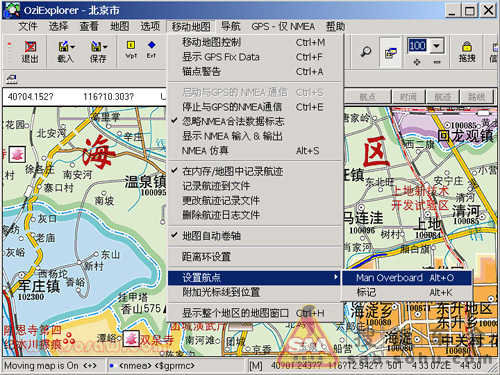Image resolution: width=500 pixels, height=375 pixels.
Task: Select the Wpt waypoint tool icon
Action: click(x=131, y=49)
